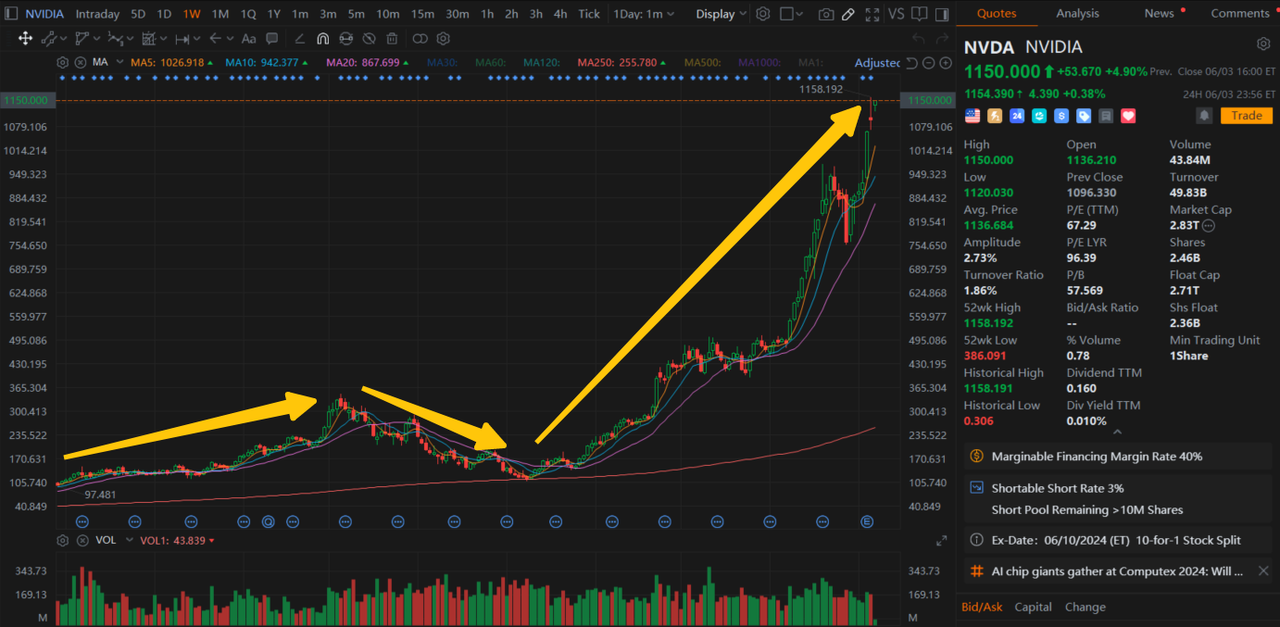Select the Change tab

point(1085,607)
